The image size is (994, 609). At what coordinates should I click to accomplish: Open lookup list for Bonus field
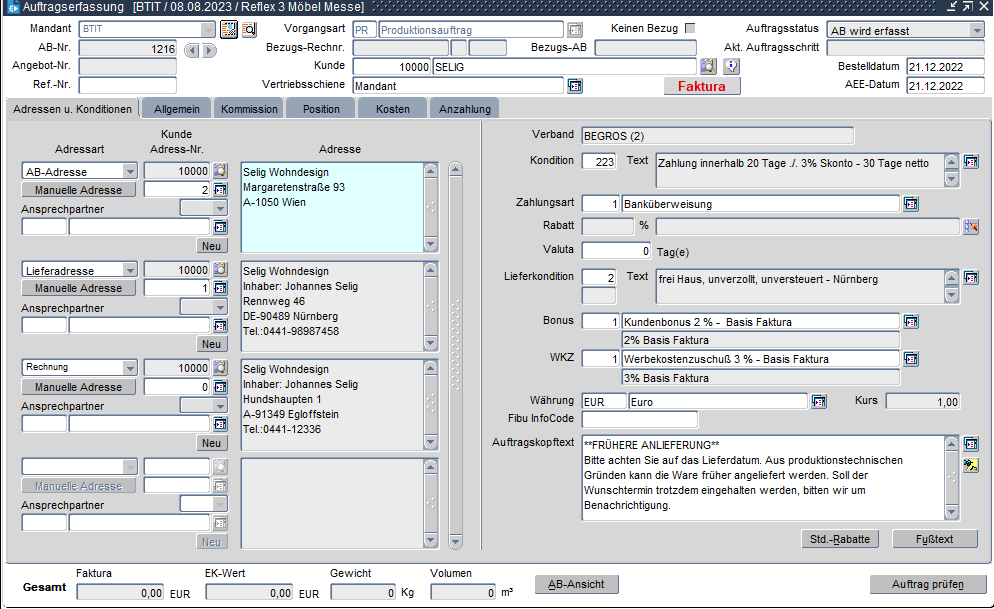[910, 322]
